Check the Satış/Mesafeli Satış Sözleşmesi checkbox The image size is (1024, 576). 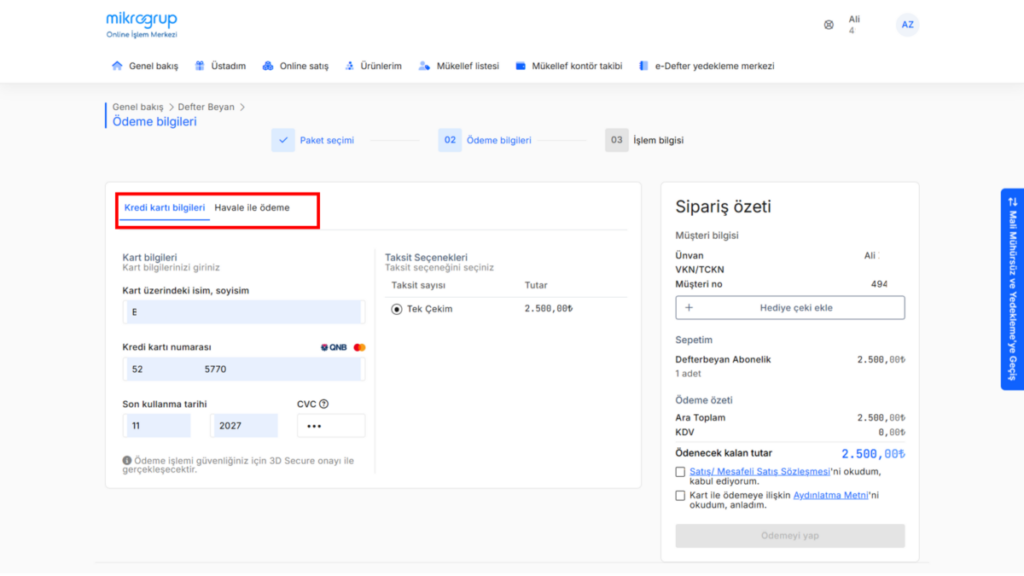click(x=680, y=472)
